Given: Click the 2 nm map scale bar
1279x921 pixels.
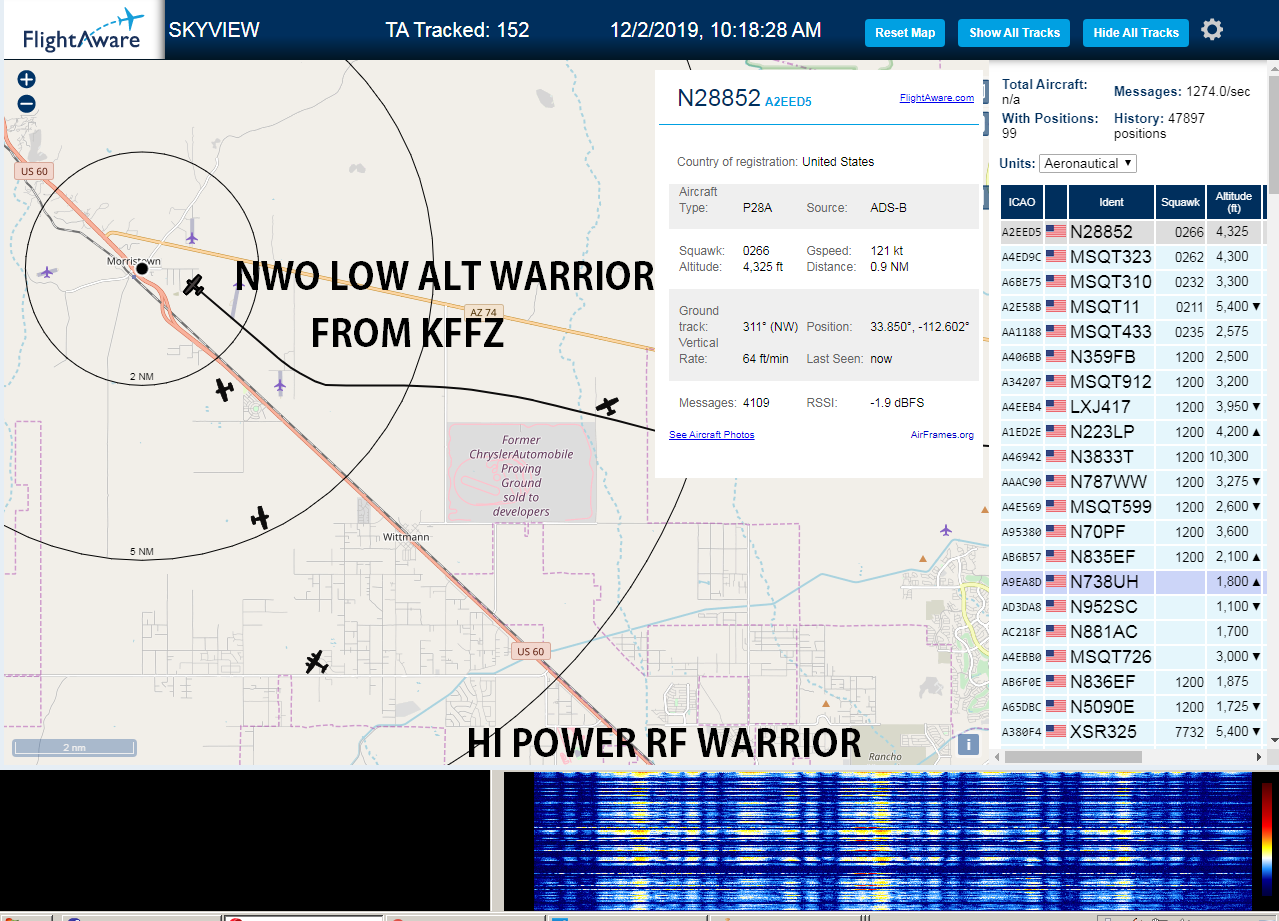Looking at the screenshot, I should [74, 747].
